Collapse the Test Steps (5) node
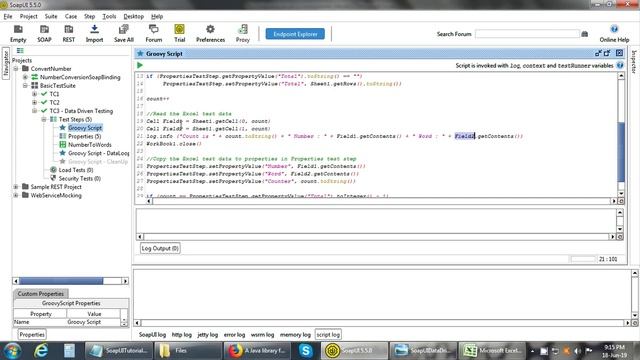640x360 pixels. tap(44, 119)
